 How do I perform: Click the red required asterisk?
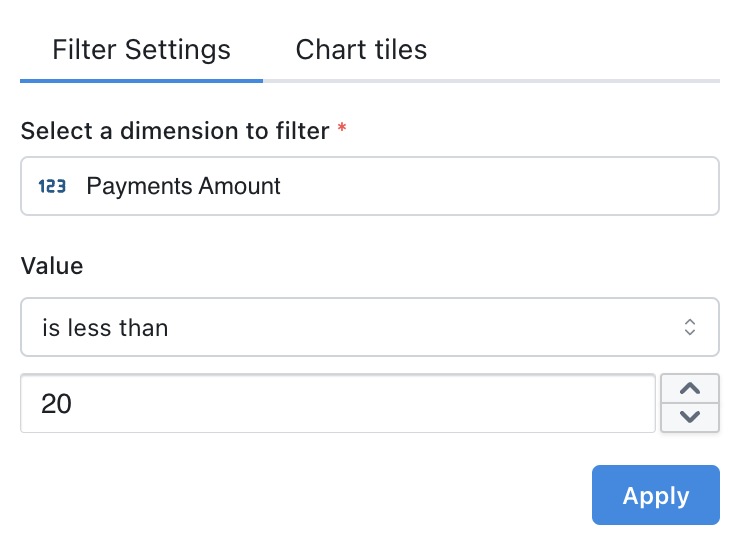click(342, 131)
